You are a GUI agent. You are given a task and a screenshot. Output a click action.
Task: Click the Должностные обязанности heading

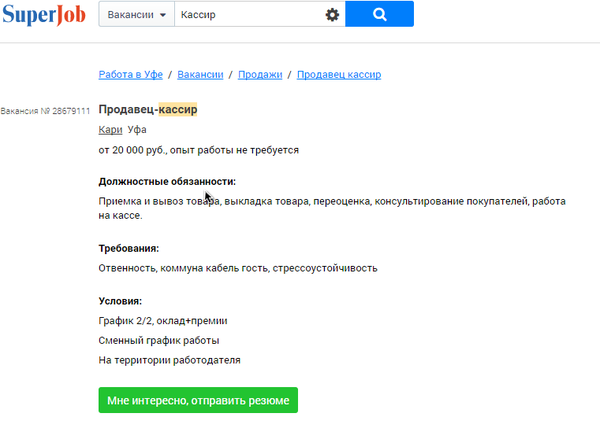[x=167, y=182]
